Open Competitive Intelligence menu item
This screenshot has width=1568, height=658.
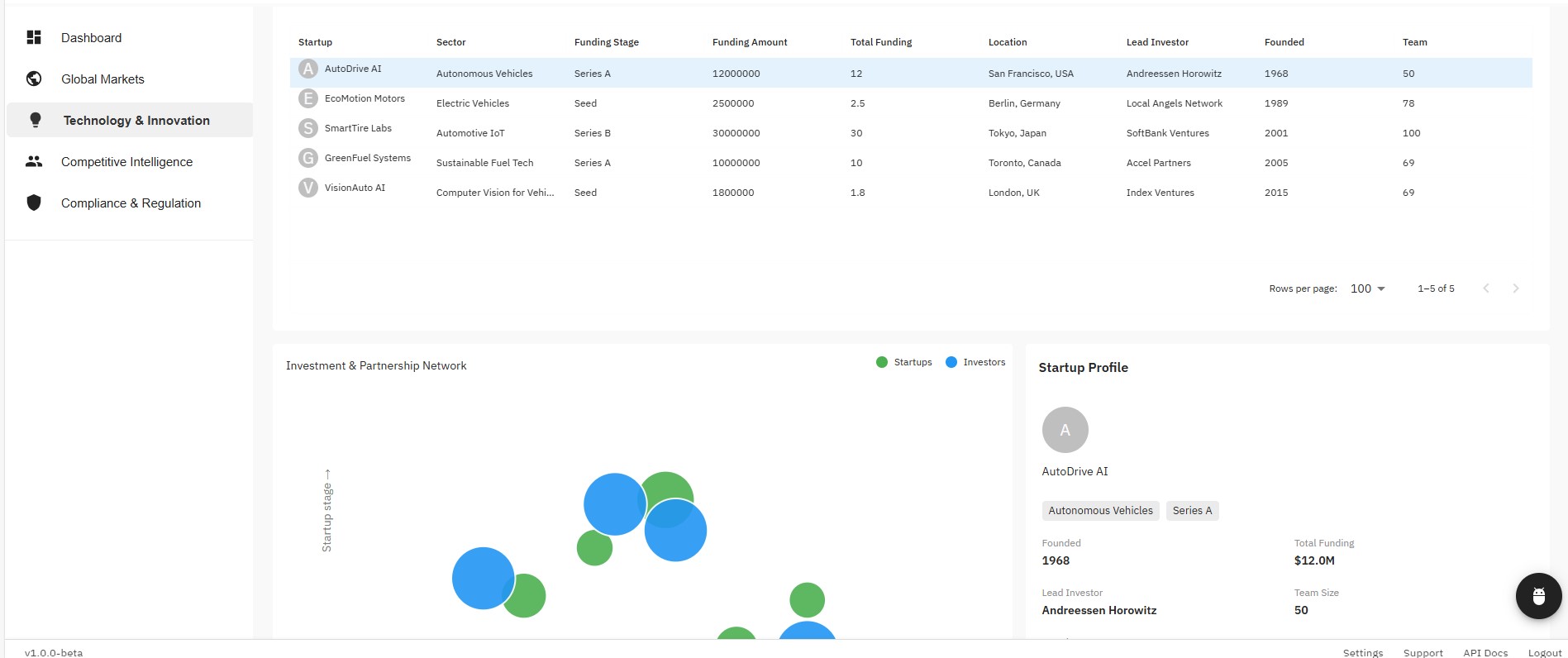click(126, 162)
